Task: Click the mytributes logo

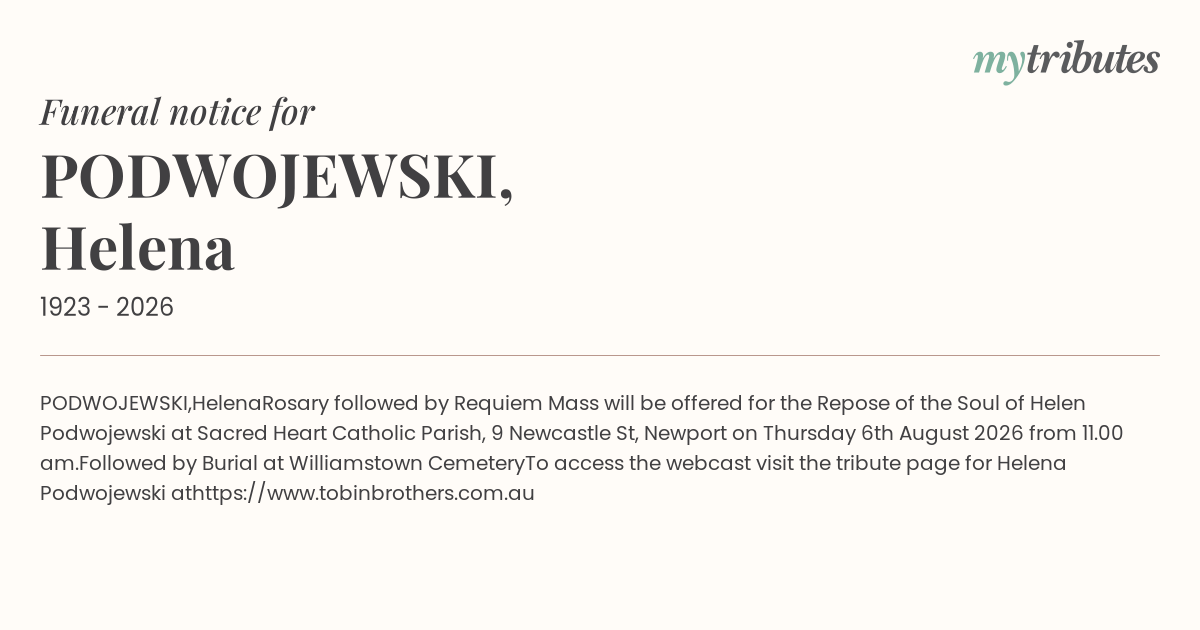Action: pyautogui.click(x=1066, y=61)
